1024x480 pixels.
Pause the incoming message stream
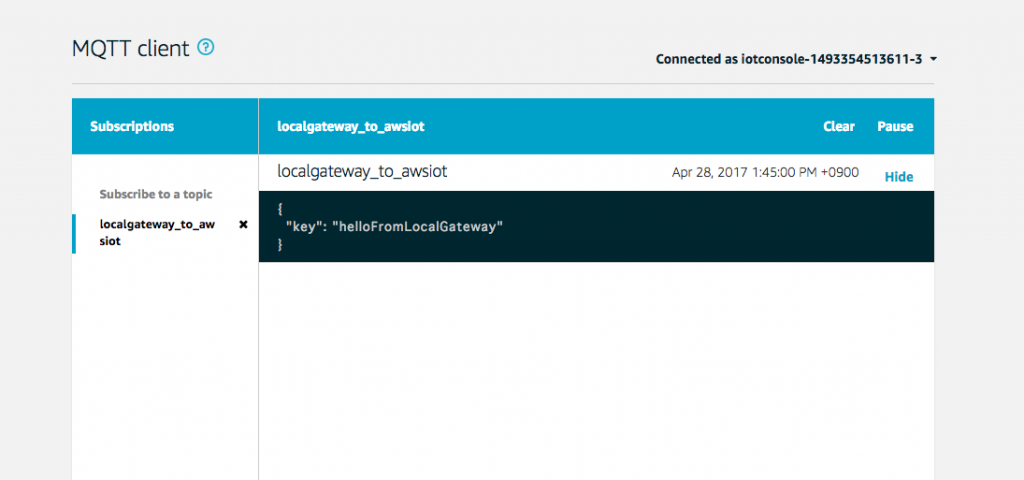pos(895,127)
